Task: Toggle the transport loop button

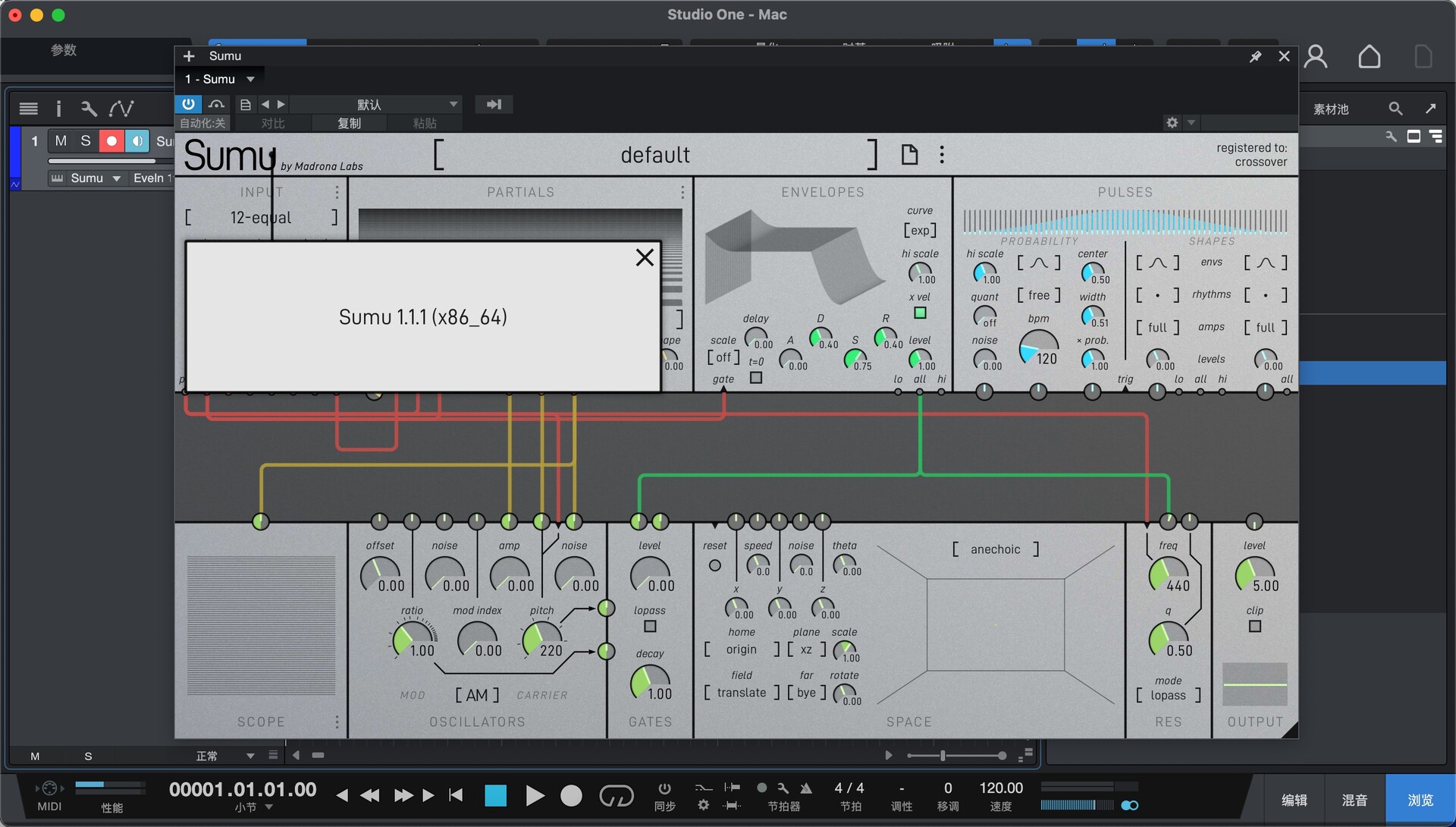Action: 616,795
